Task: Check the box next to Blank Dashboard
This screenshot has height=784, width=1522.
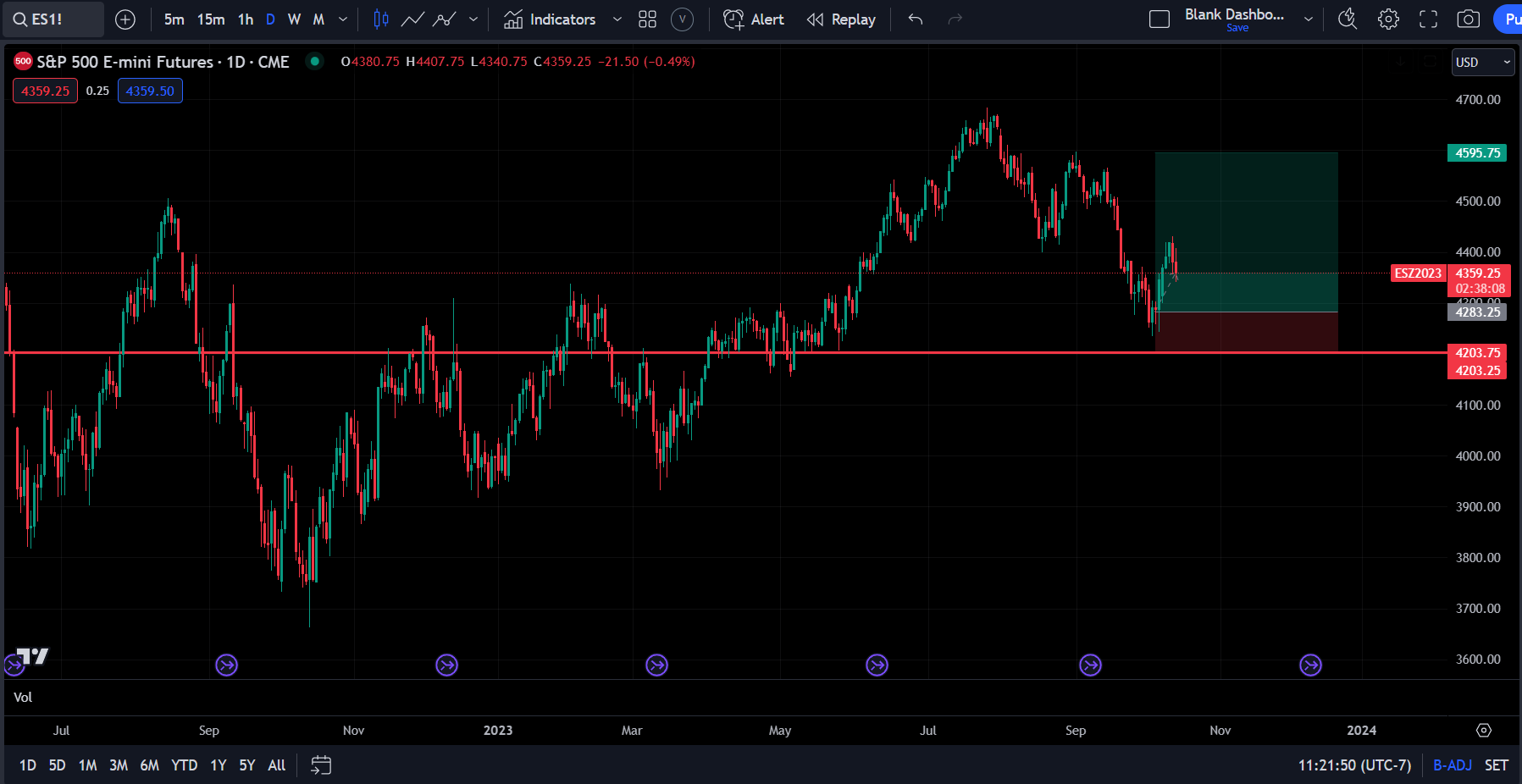Action: [1159, 19]
